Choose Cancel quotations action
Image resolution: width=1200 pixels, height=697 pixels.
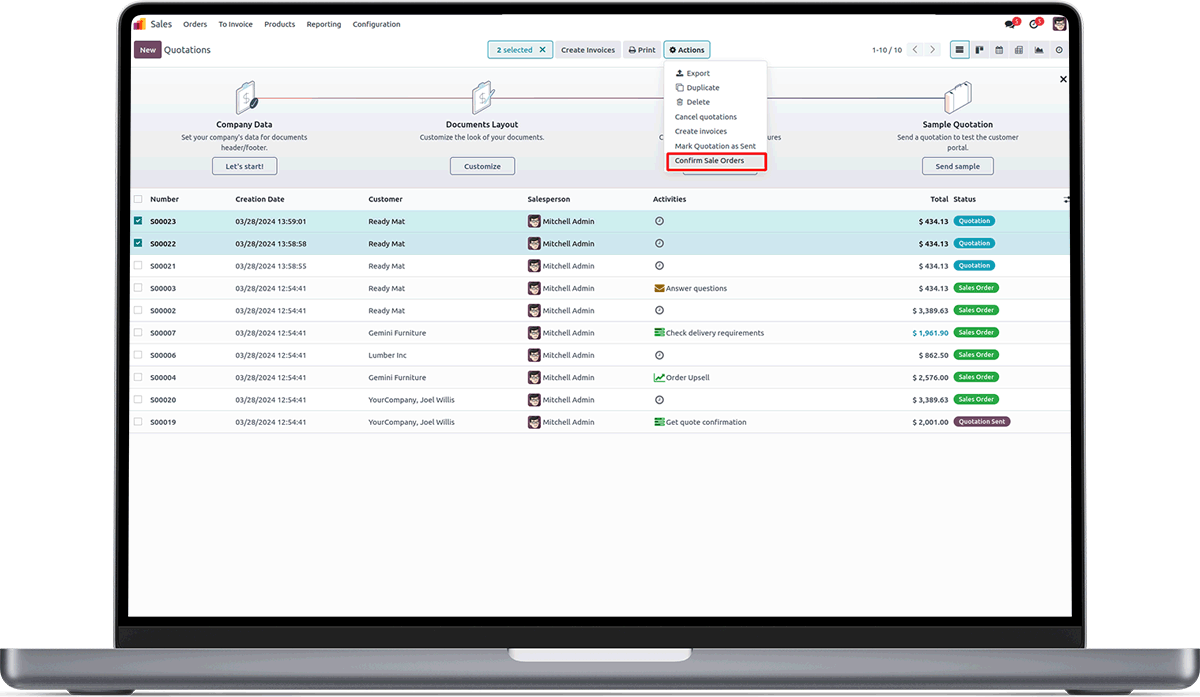tap(715, 117)
